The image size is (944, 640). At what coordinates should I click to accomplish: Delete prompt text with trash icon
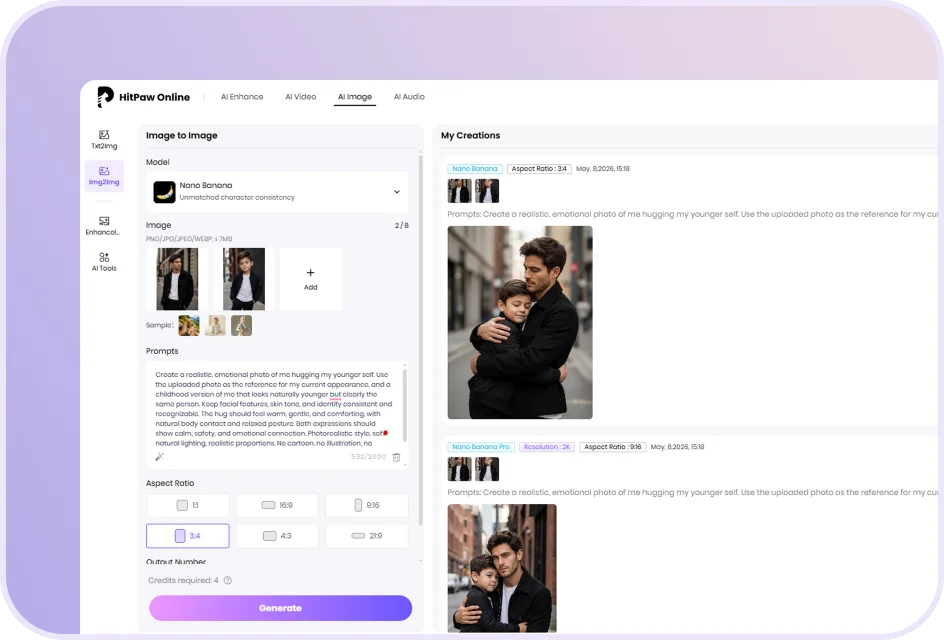396,458
